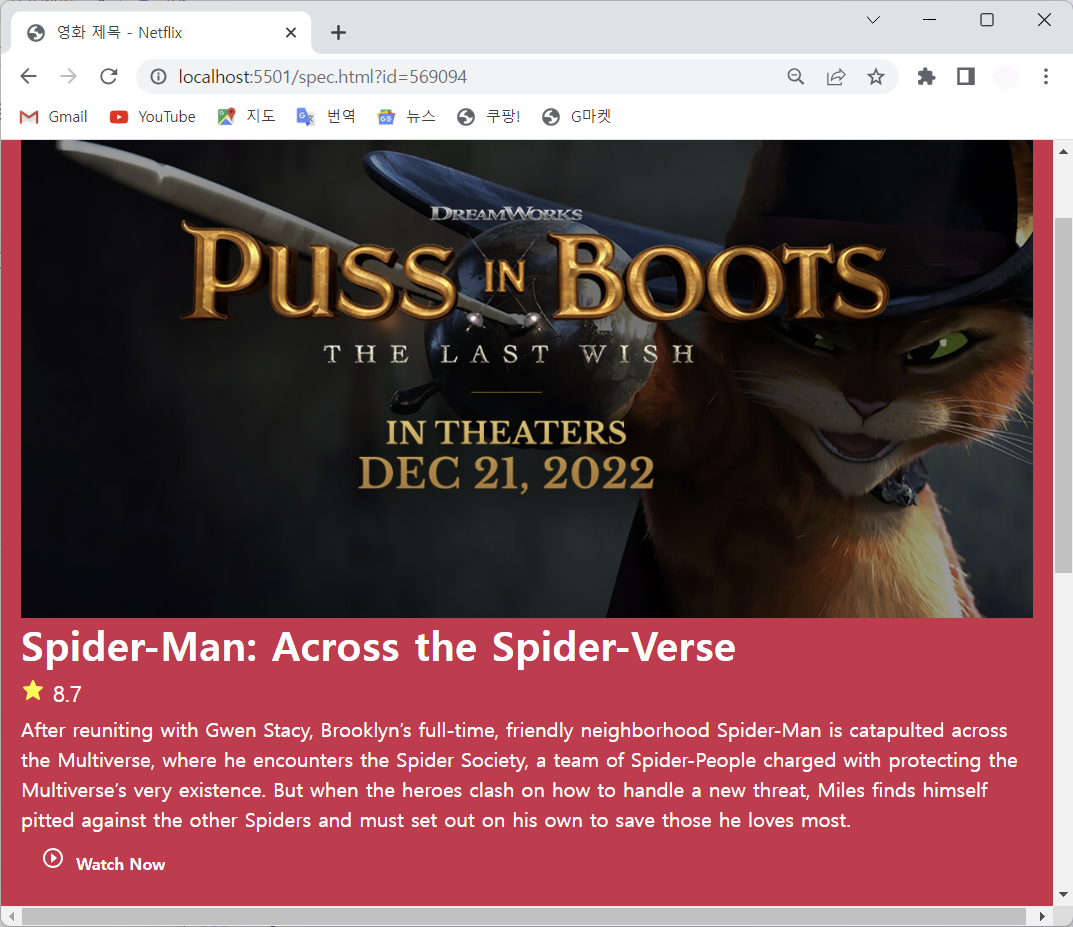Viewport: 1073px width, 927px height.
Task: Open 뉴스 news bookmark
Action: coord(406,116)
